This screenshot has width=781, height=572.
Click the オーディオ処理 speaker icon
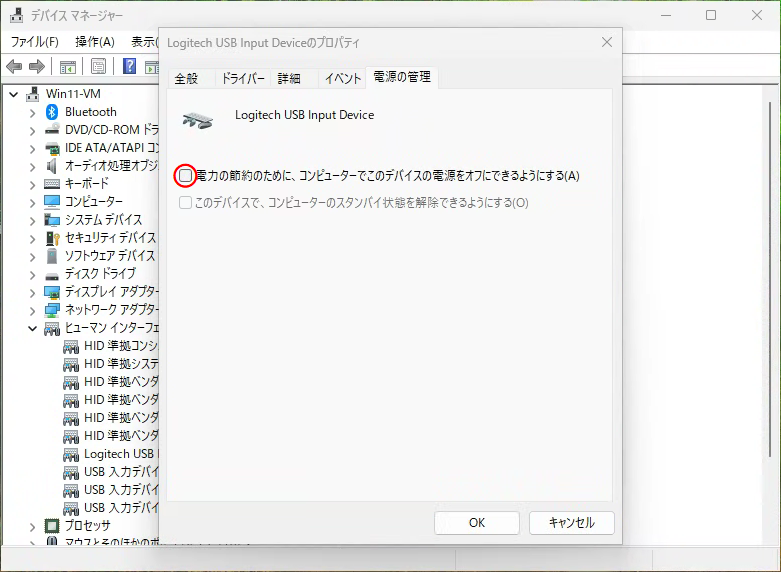(x=52, y=166)
